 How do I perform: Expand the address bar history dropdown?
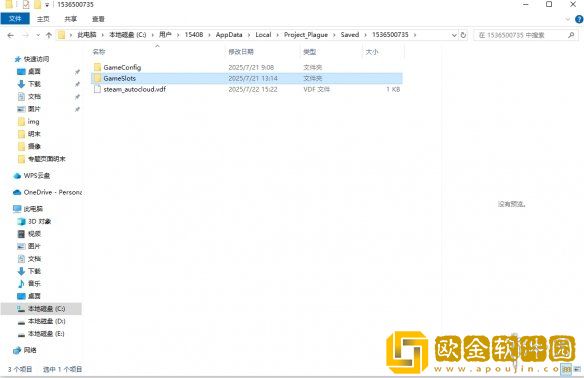click(x=454, y=35)
